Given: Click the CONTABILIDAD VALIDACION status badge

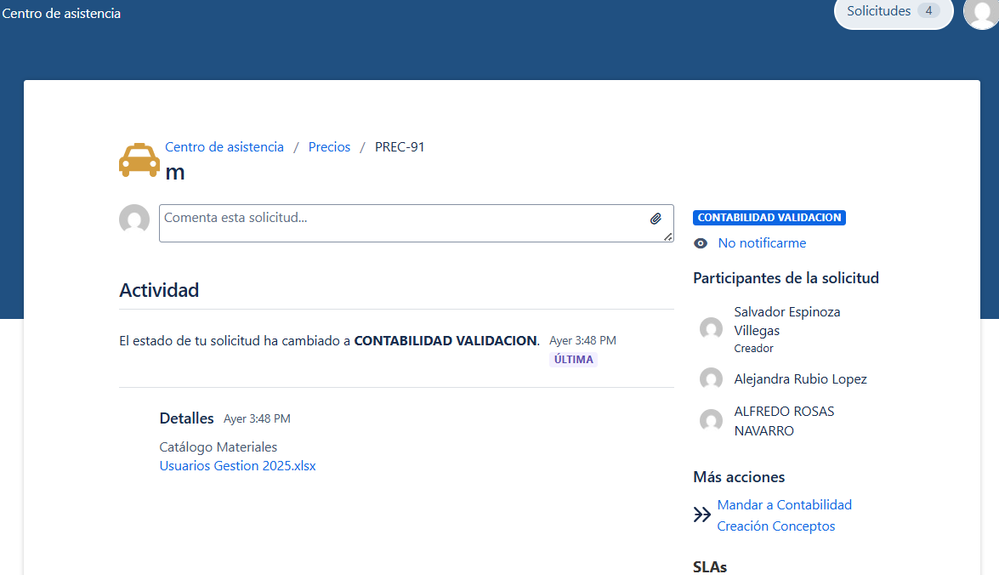Looking at the screenshot, I should (x=769, y=218).
